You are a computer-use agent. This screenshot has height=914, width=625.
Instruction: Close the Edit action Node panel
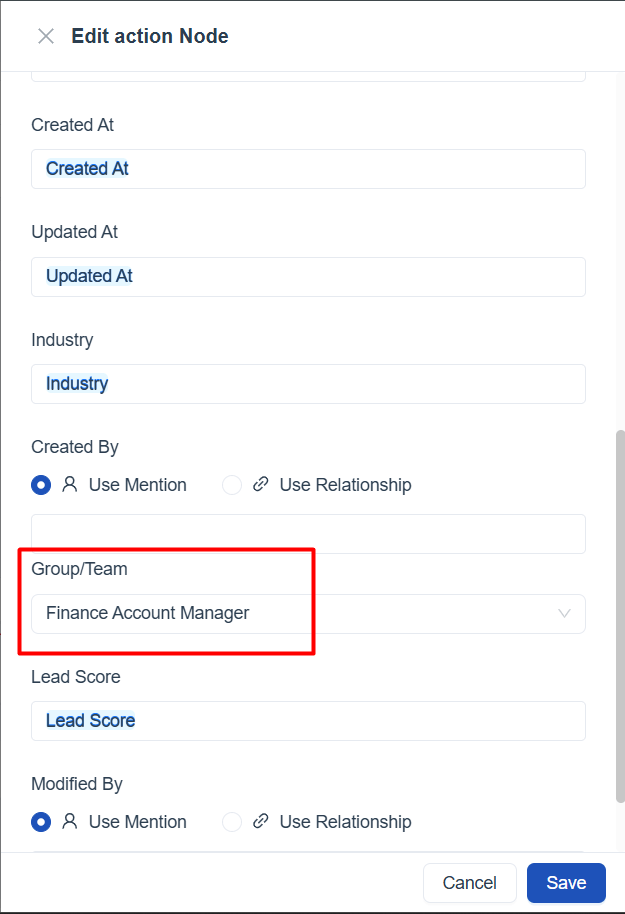coord(45,37)
